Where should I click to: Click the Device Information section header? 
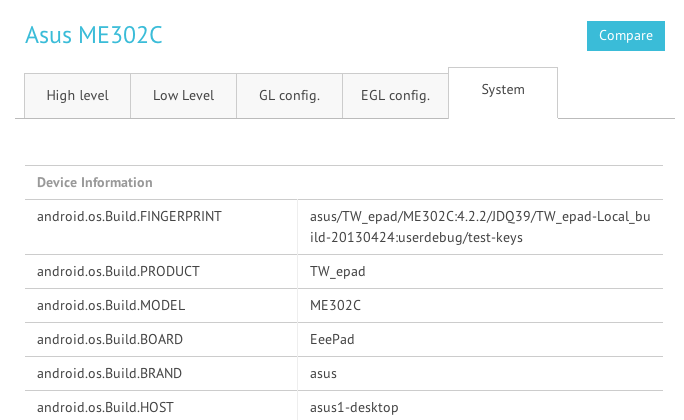click(x=95, y=183)
